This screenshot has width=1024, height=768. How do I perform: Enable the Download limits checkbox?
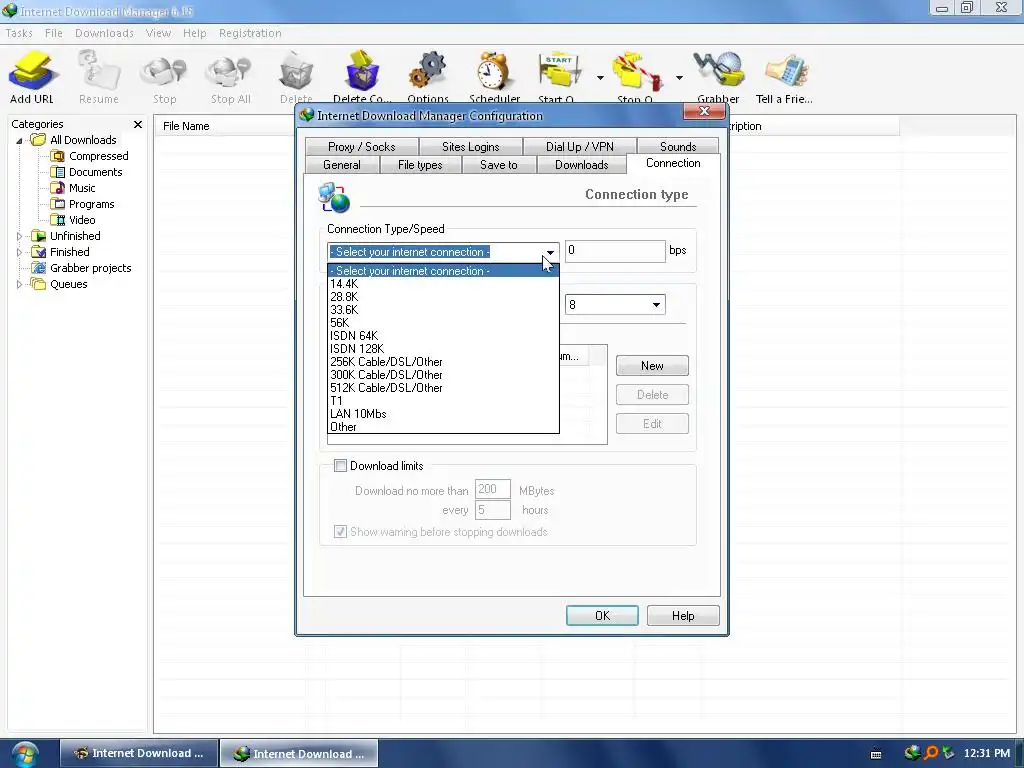[340, 466]
